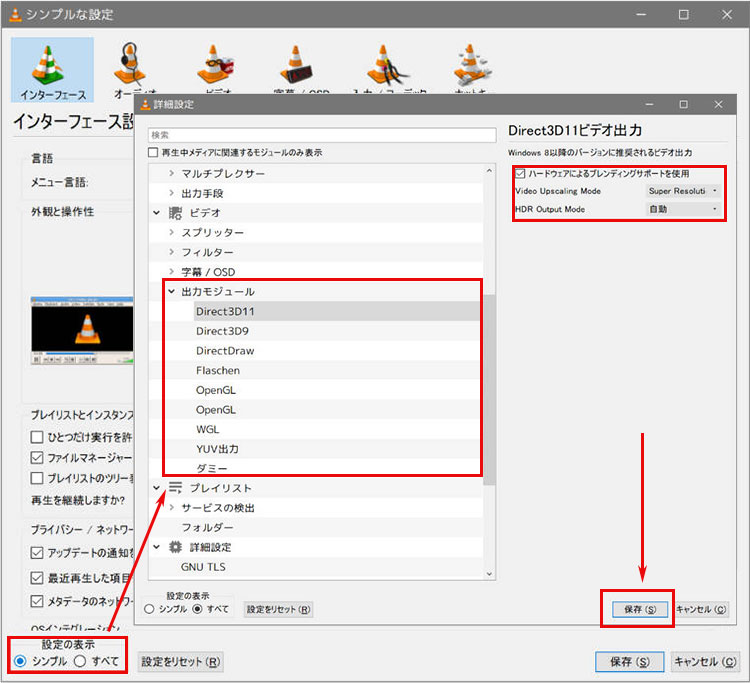Toggle 再生中メディアに関連するモジュールのみ表示 checkbox
This screenshot has height=683, width=750.
(x=153, y=153)
